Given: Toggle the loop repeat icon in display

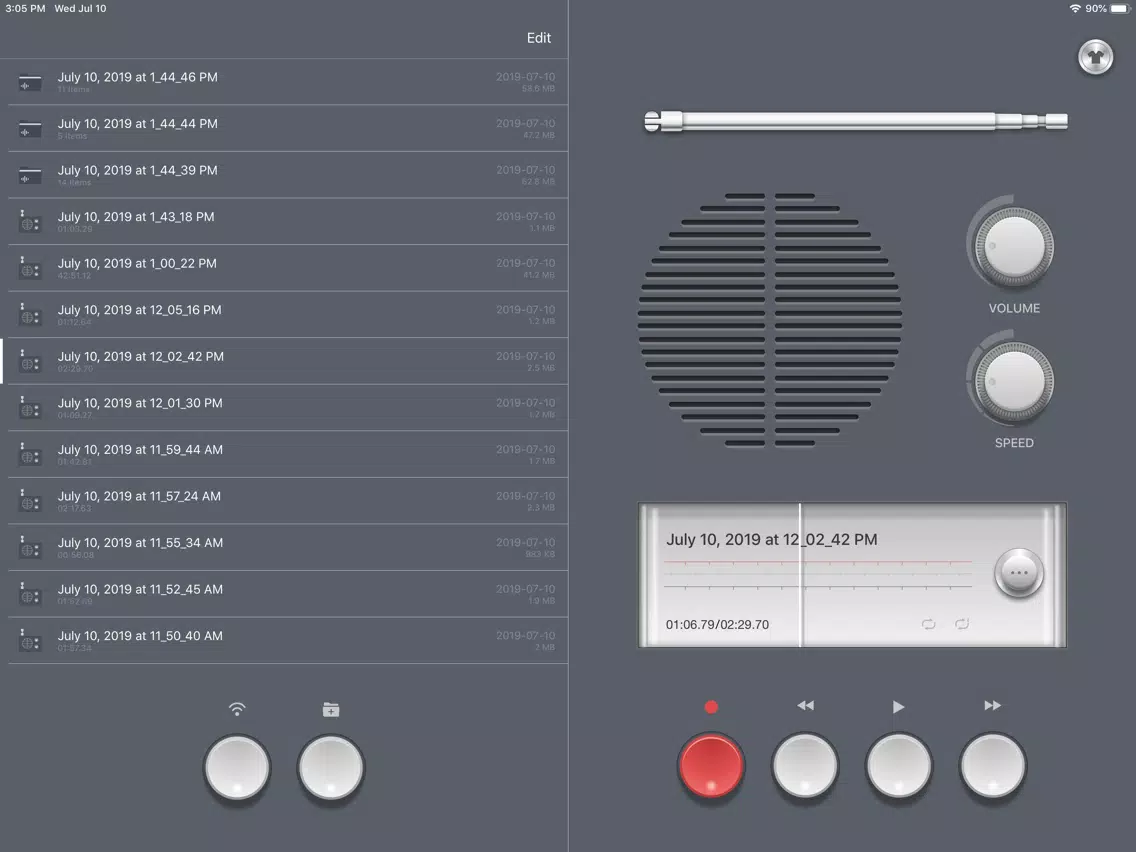Looking at the screenshot, I should [928, 624].
